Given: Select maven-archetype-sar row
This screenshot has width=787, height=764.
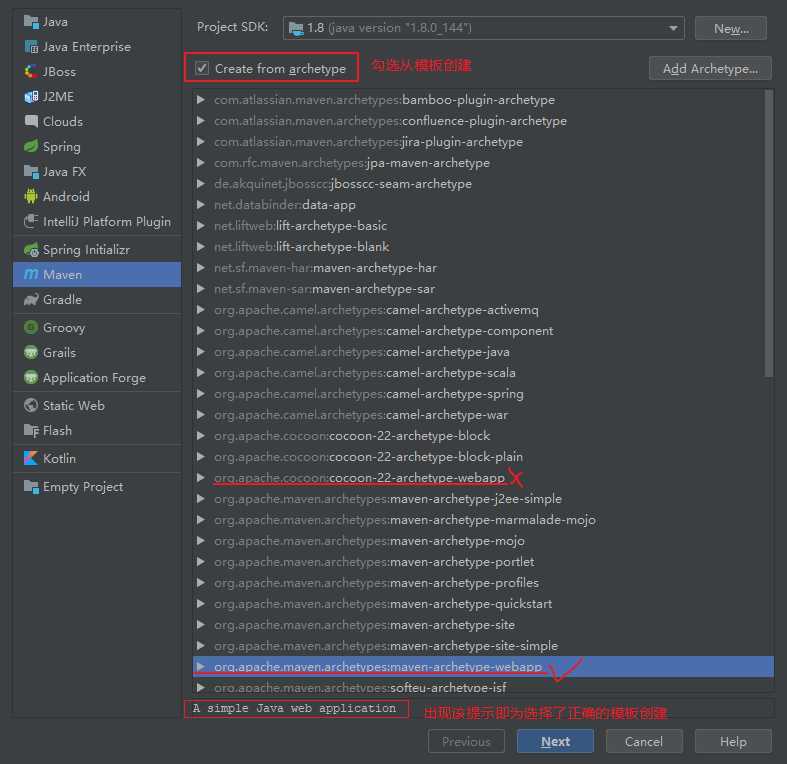Looking at the screenshot, I should pos(483,289).
